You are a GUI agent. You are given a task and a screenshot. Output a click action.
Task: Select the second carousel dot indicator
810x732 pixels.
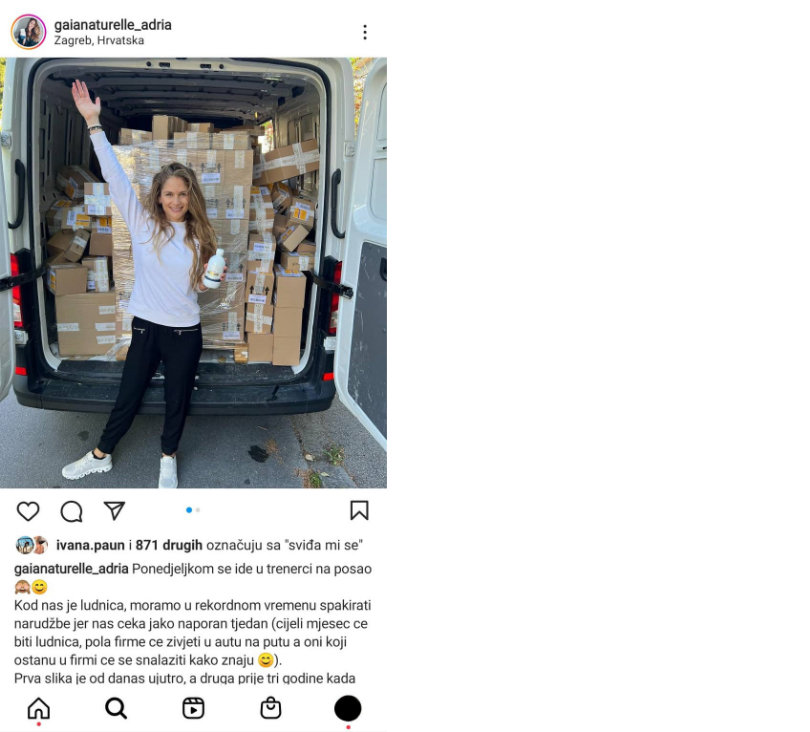point(198,510)
